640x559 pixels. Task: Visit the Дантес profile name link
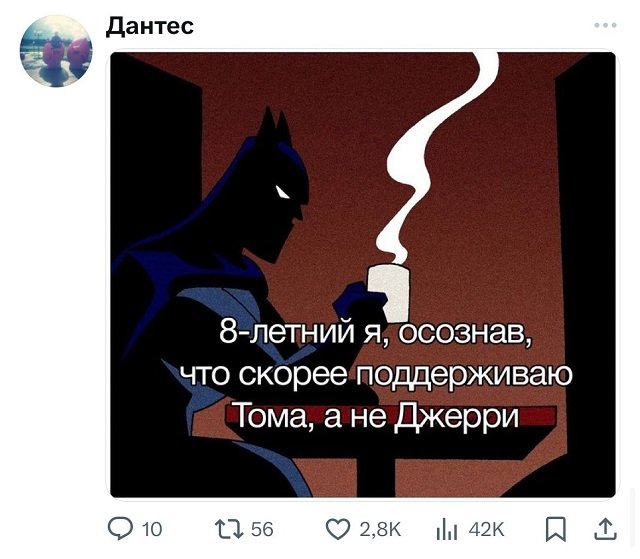tap(150, 27)
